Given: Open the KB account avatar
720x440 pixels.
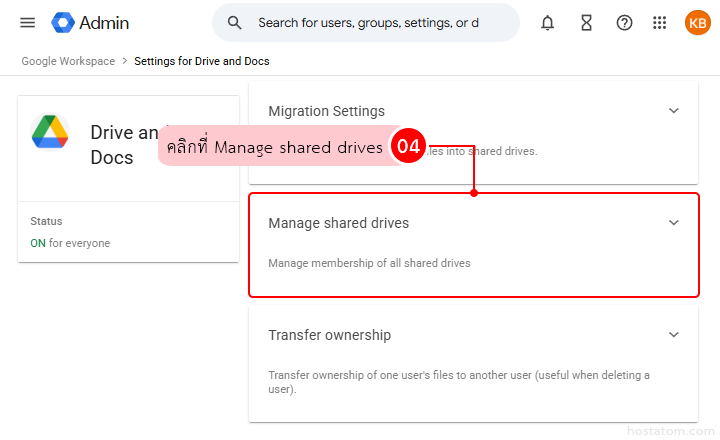Looking at the screenshot, I should [x=698, y=23].
